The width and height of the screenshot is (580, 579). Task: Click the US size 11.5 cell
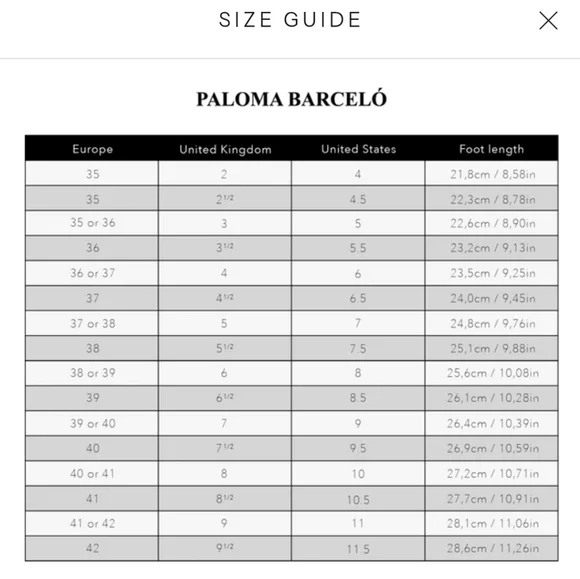(358, 548)
